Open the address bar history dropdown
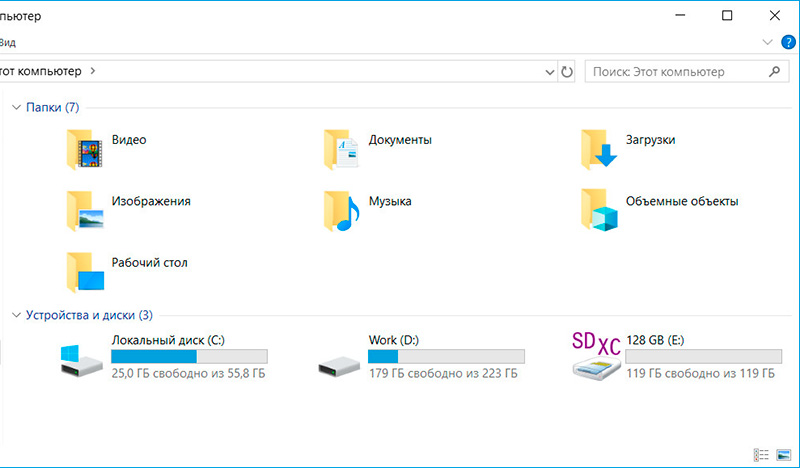This screenshot has width=800, height=468. click(x=549, y=72)
